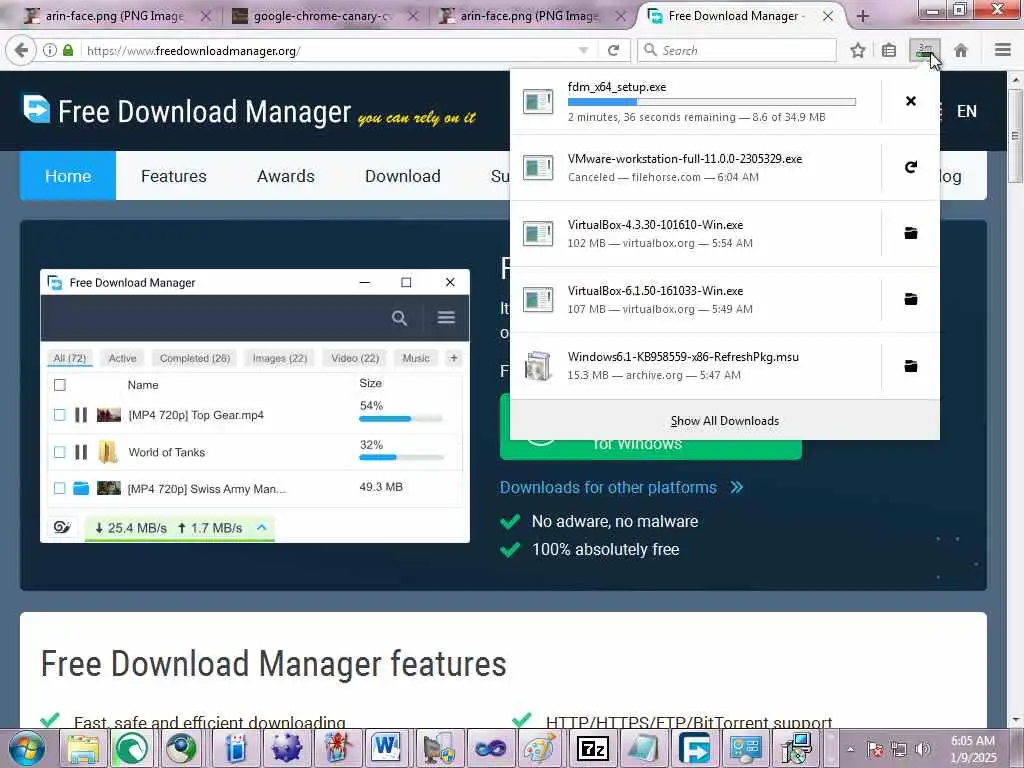Select the All (72) filter tab
The image size is (1024, 768).
click(69, 358)
